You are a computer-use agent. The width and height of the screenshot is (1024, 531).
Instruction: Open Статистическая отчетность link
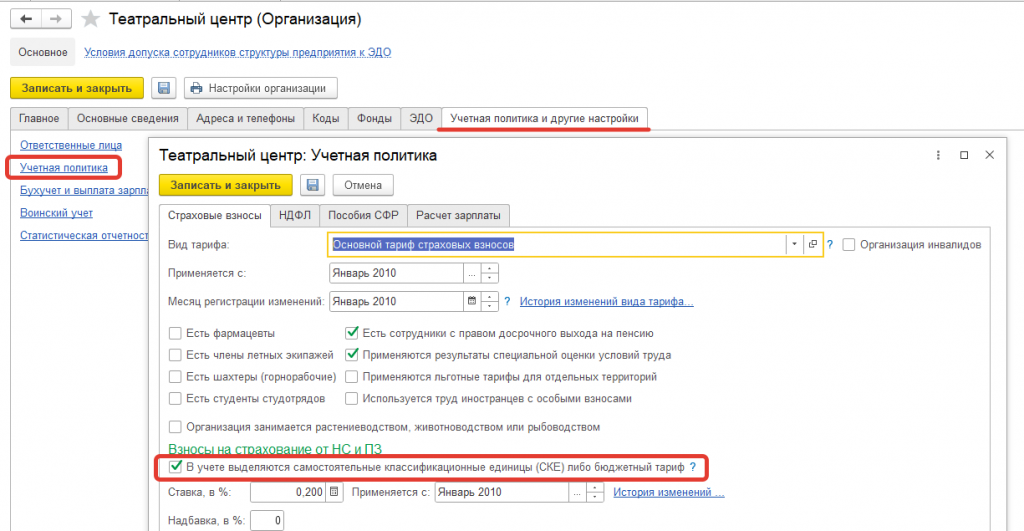[x=84, y=235]
